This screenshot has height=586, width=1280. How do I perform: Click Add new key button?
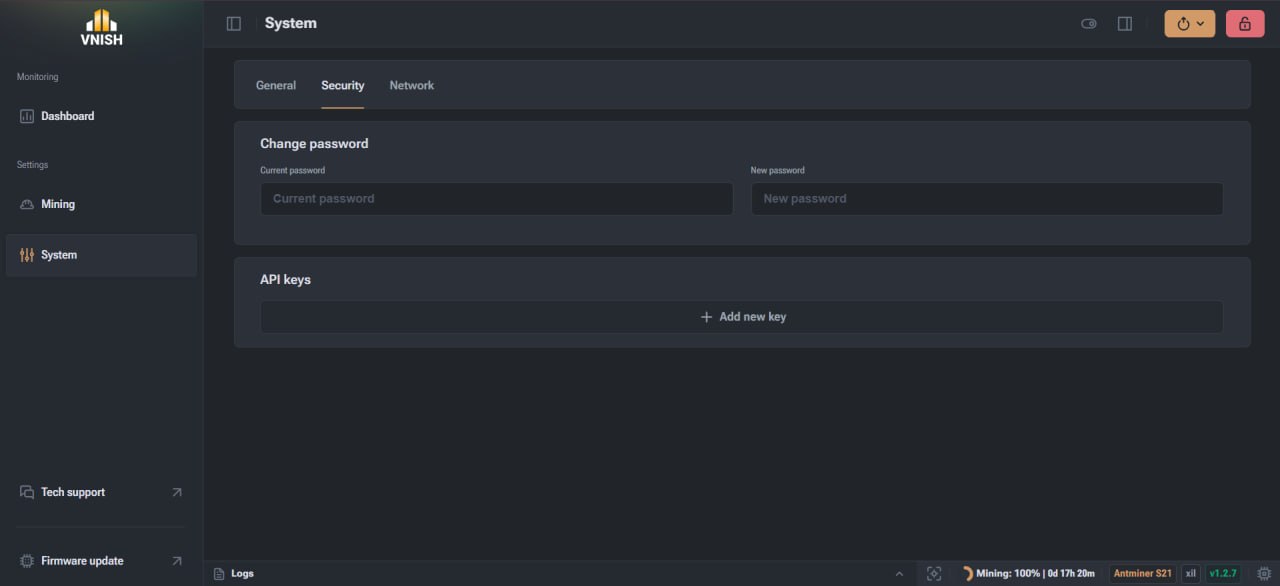tap(742, 317)
